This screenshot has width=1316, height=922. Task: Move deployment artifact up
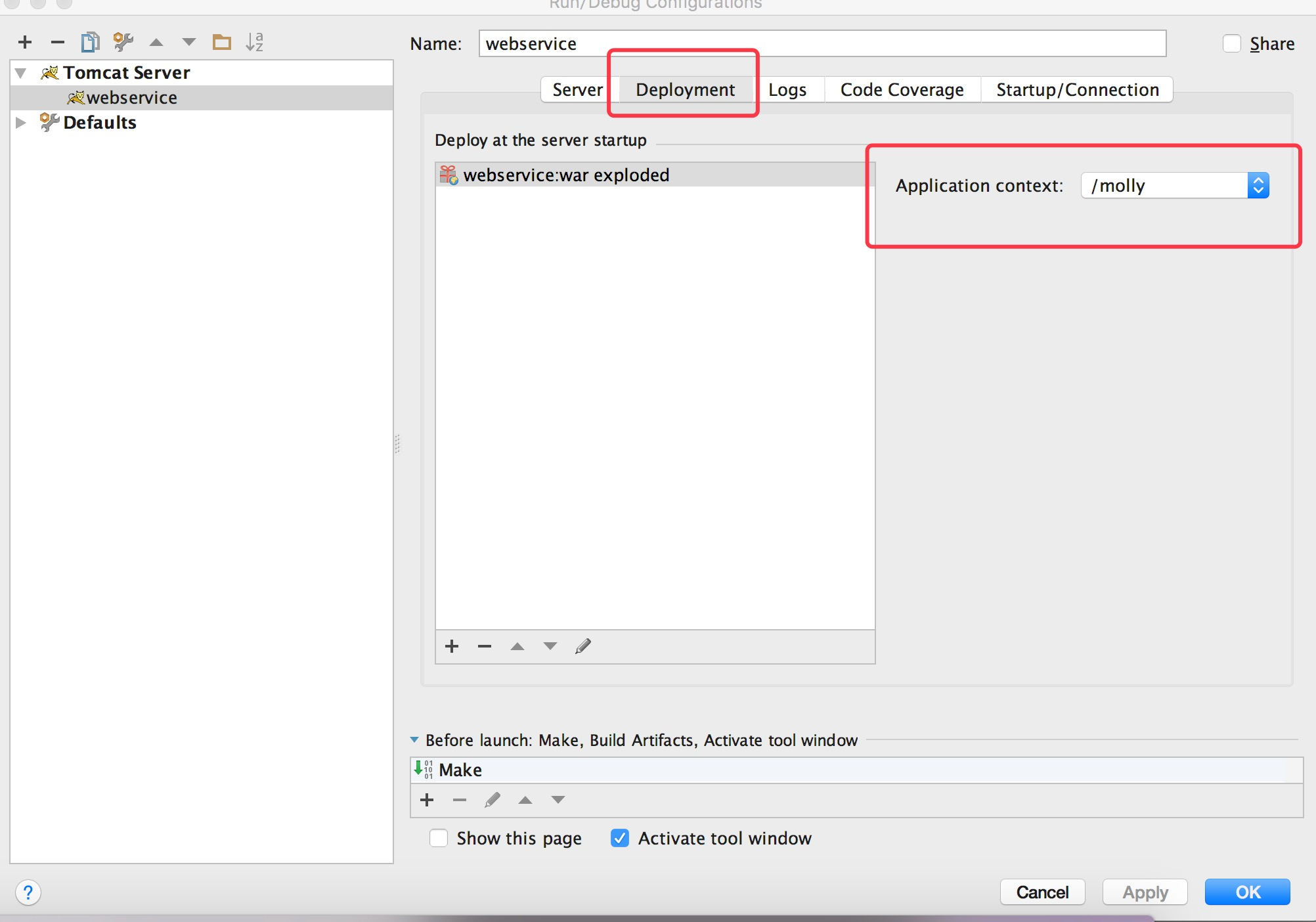517,646
